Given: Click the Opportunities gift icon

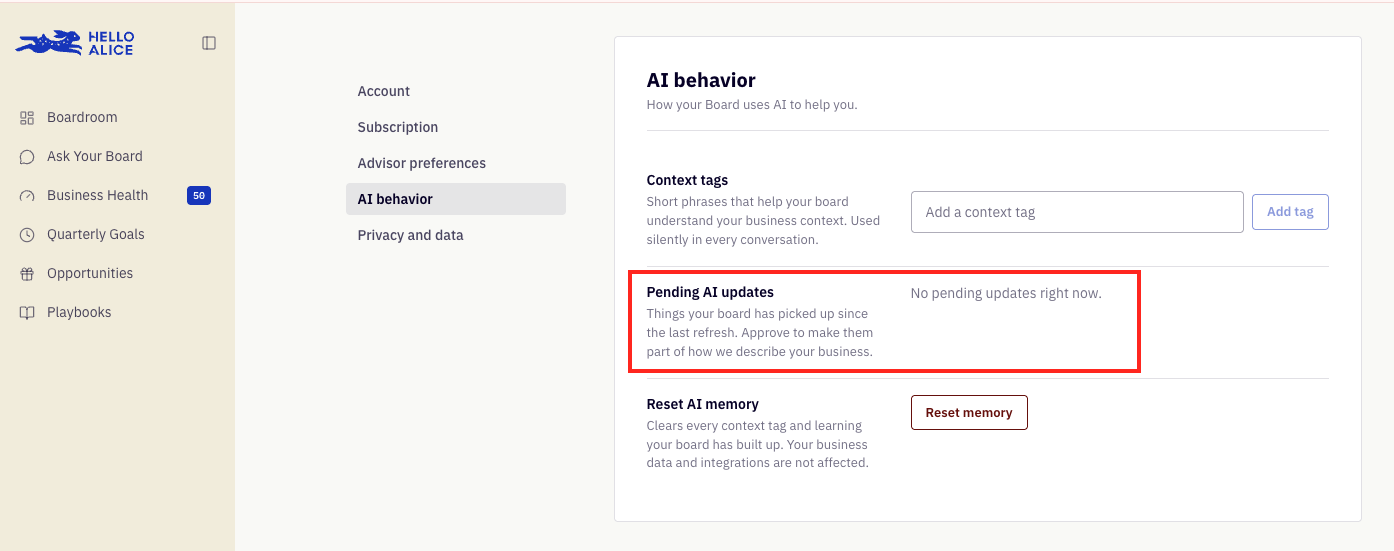Looking at the screenshot, I should [x=27, y=274].
